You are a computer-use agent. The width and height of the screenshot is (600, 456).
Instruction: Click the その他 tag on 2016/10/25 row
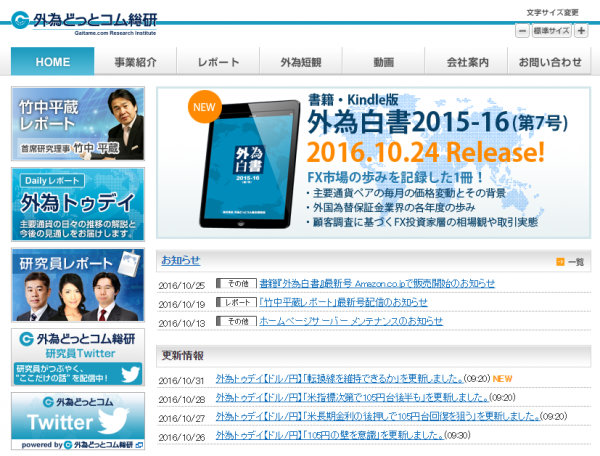pyautogui.click(x=236, y=283)
